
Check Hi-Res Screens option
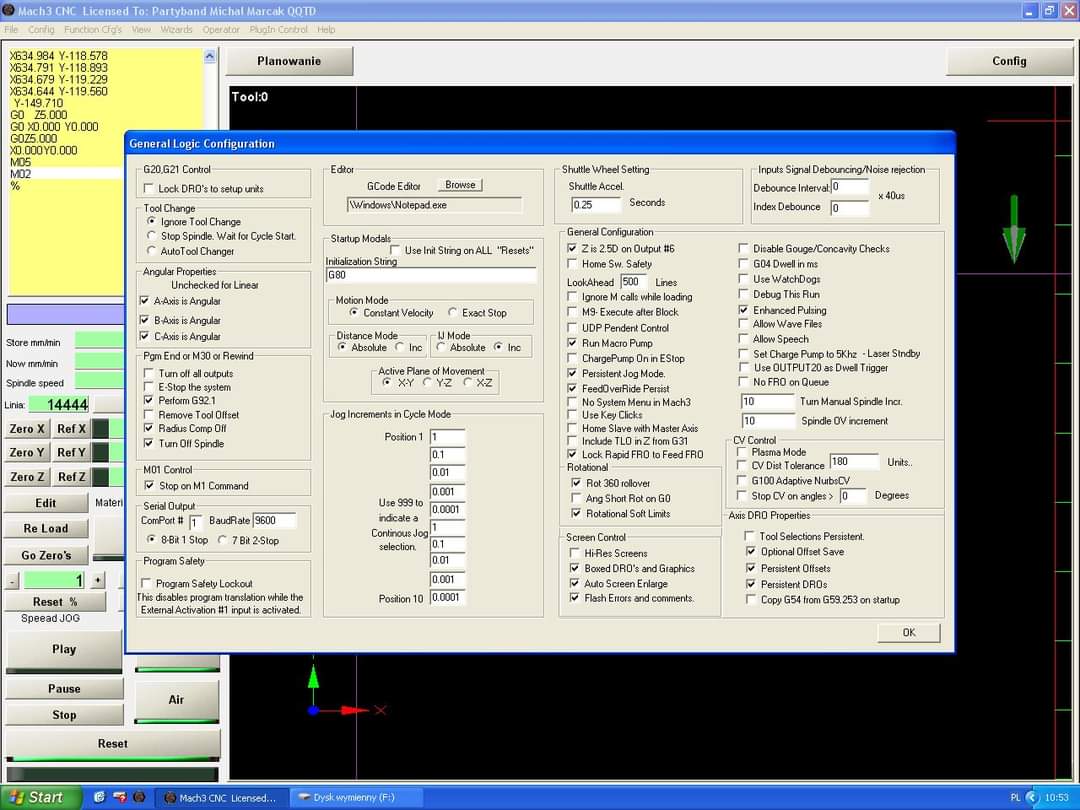pos(574,553)
